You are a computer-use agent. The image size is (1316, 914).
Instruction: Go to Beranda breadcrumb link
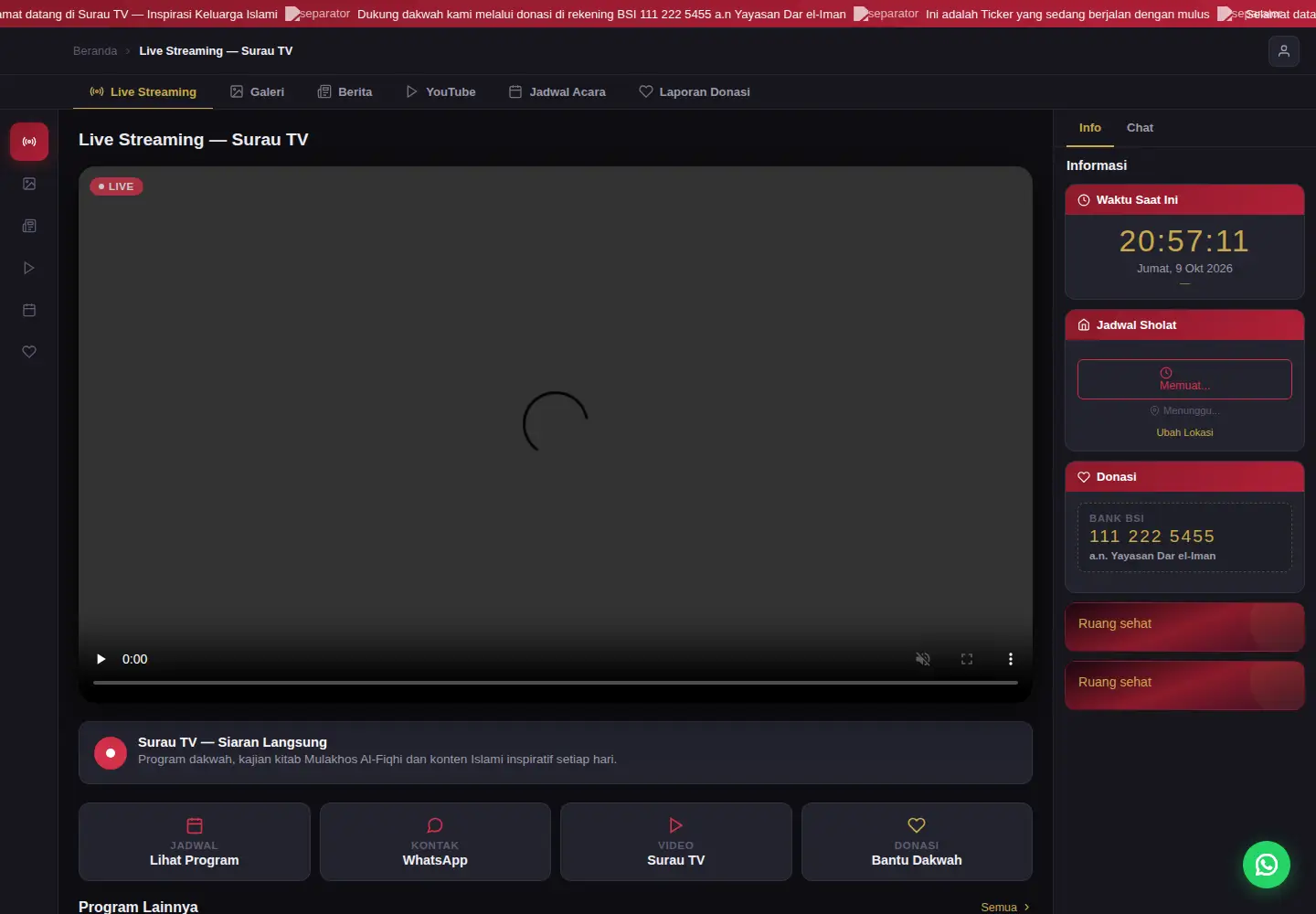click(95, 51)
